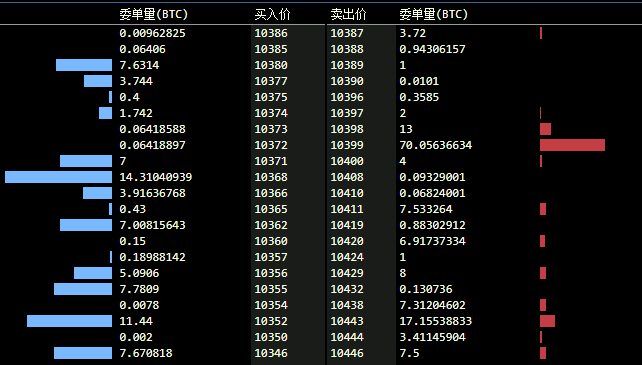Click ask amount 0.94306157
This screenshot has width=642, height=365.
point(432,49)
